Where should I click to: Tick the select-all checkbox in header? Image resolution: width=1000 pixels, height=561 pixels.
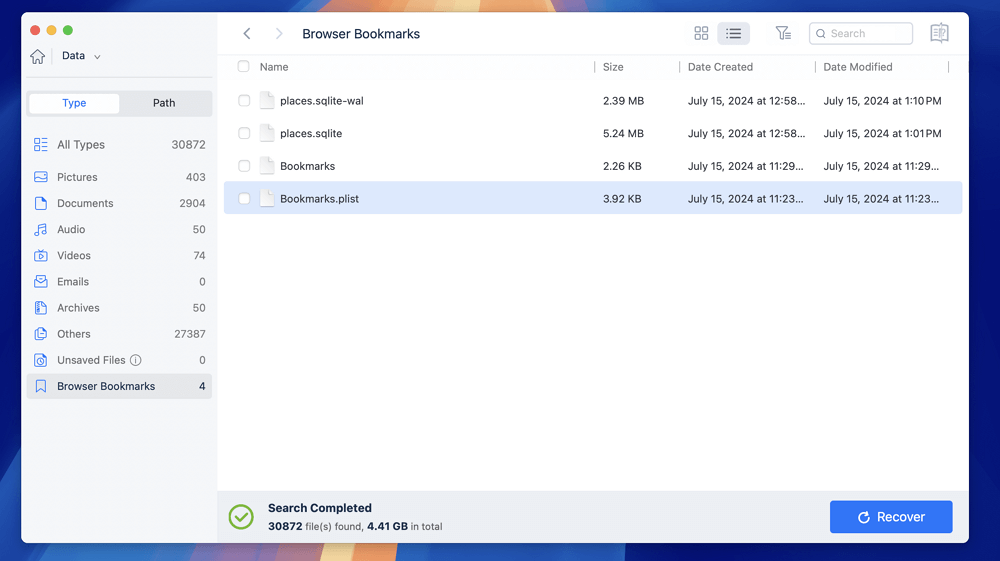click(244, 66)
